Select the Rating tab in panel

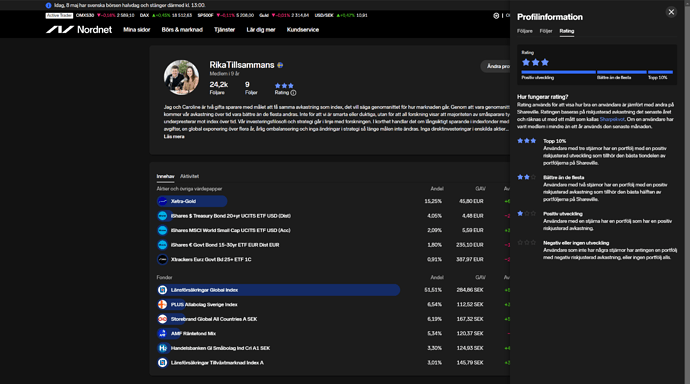[x=567, y=31]
